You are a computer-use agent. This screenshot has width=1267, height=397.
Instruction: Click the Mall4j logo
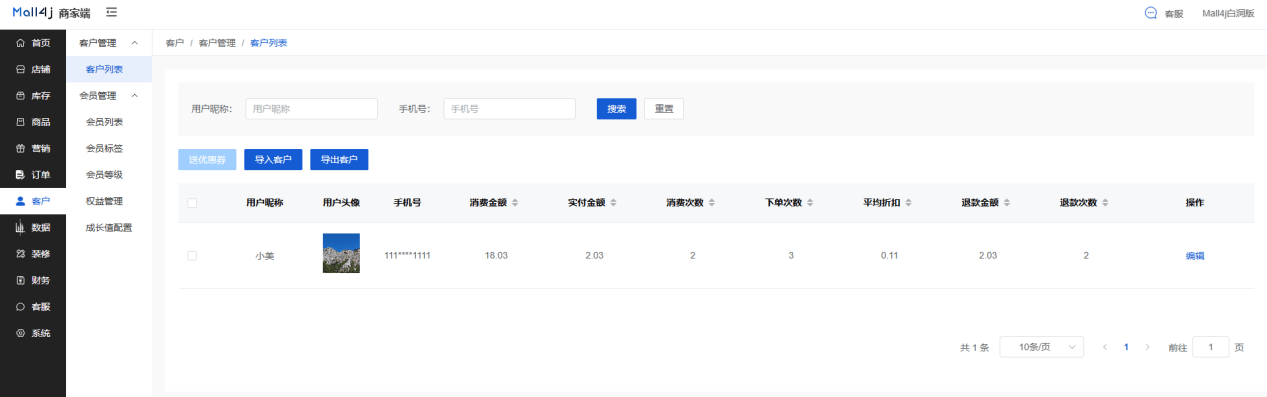pyautogui.click(x=33, y=12)
